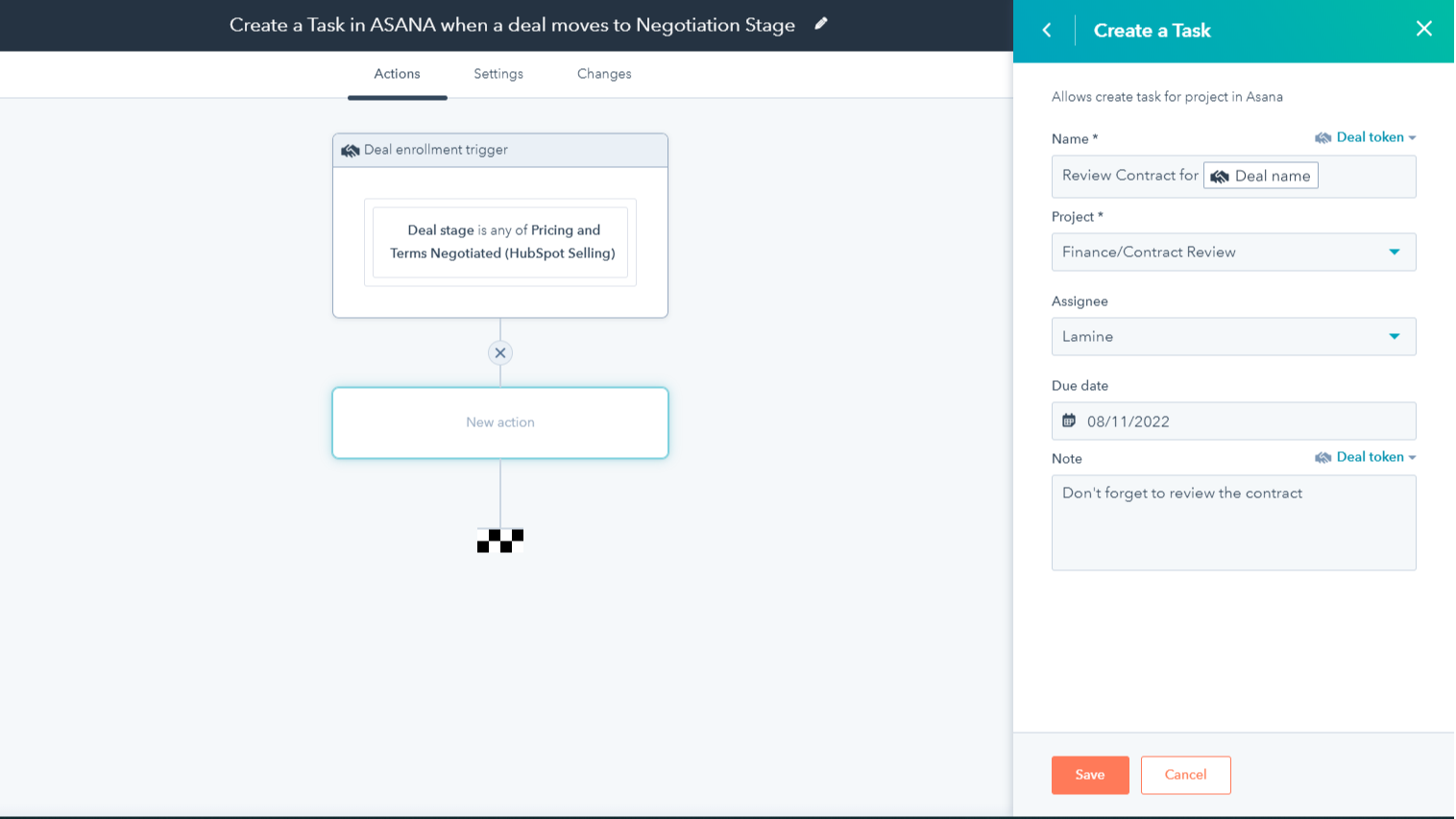
Task: Click the calendar icon in Due date field
Action: pos(1069,421)
